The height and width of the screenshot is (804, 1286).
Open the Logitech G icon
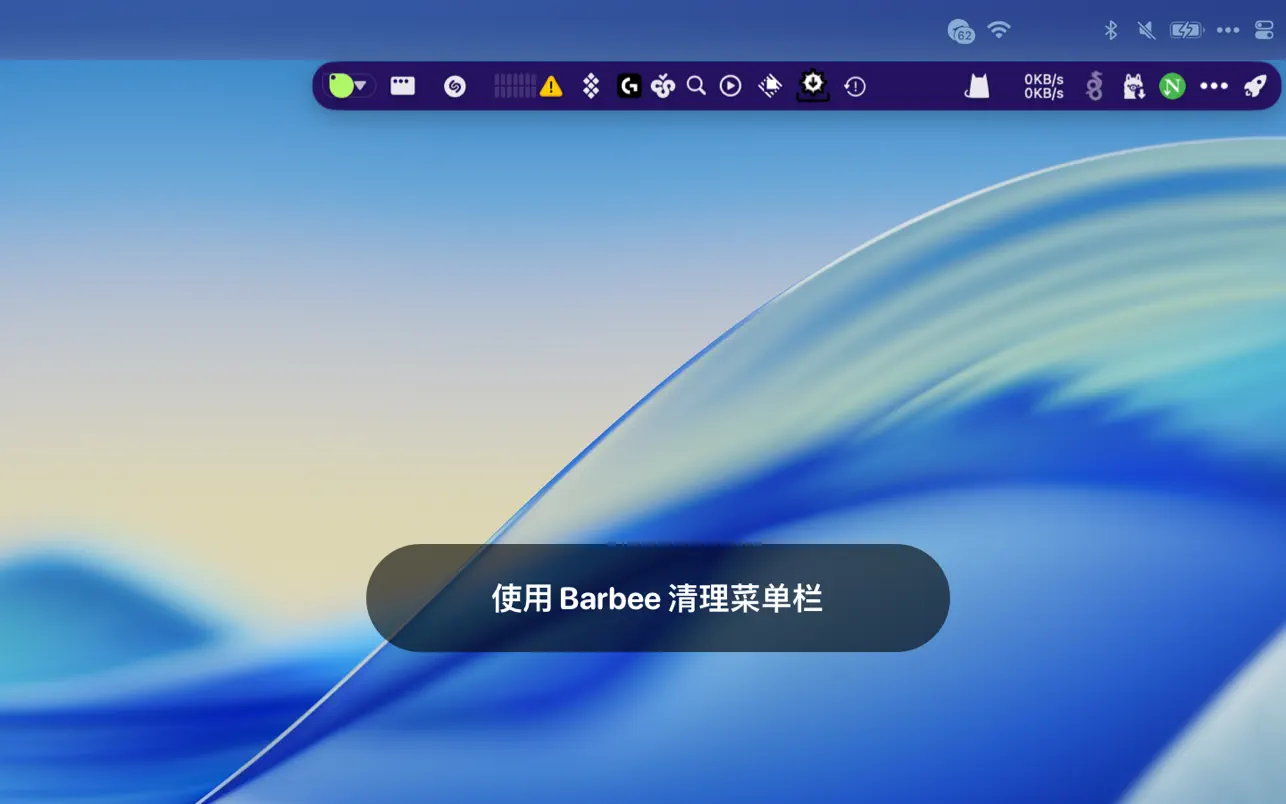[629, 86]
